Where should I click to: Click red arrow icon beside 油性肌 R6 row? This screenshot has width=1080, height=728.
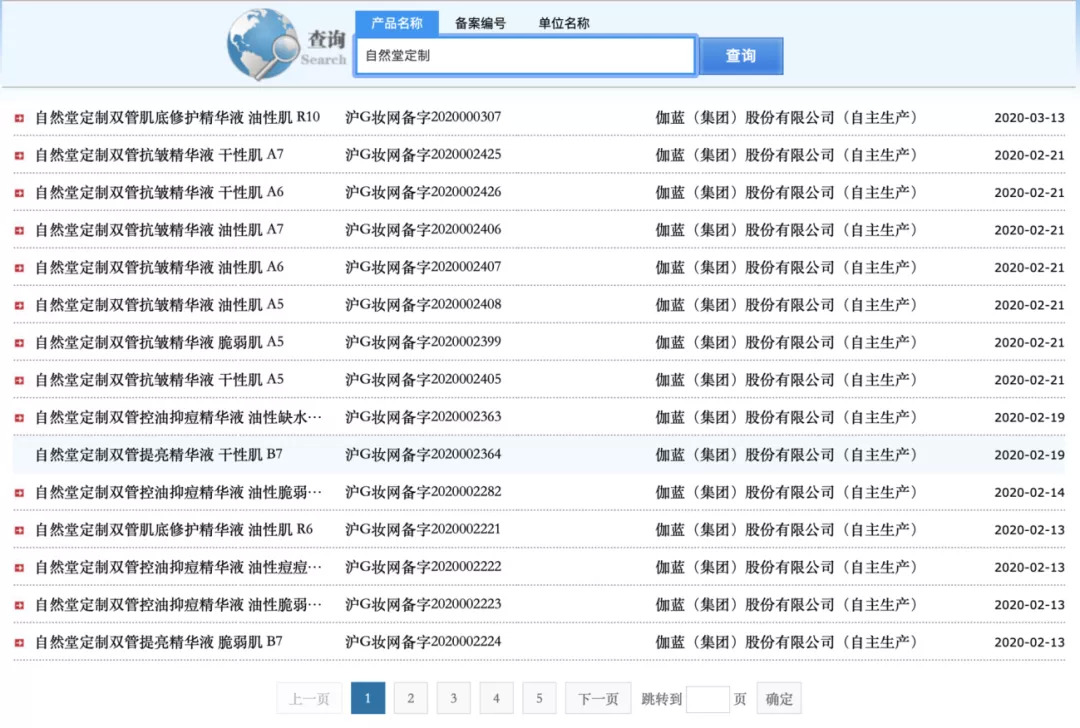19,530
